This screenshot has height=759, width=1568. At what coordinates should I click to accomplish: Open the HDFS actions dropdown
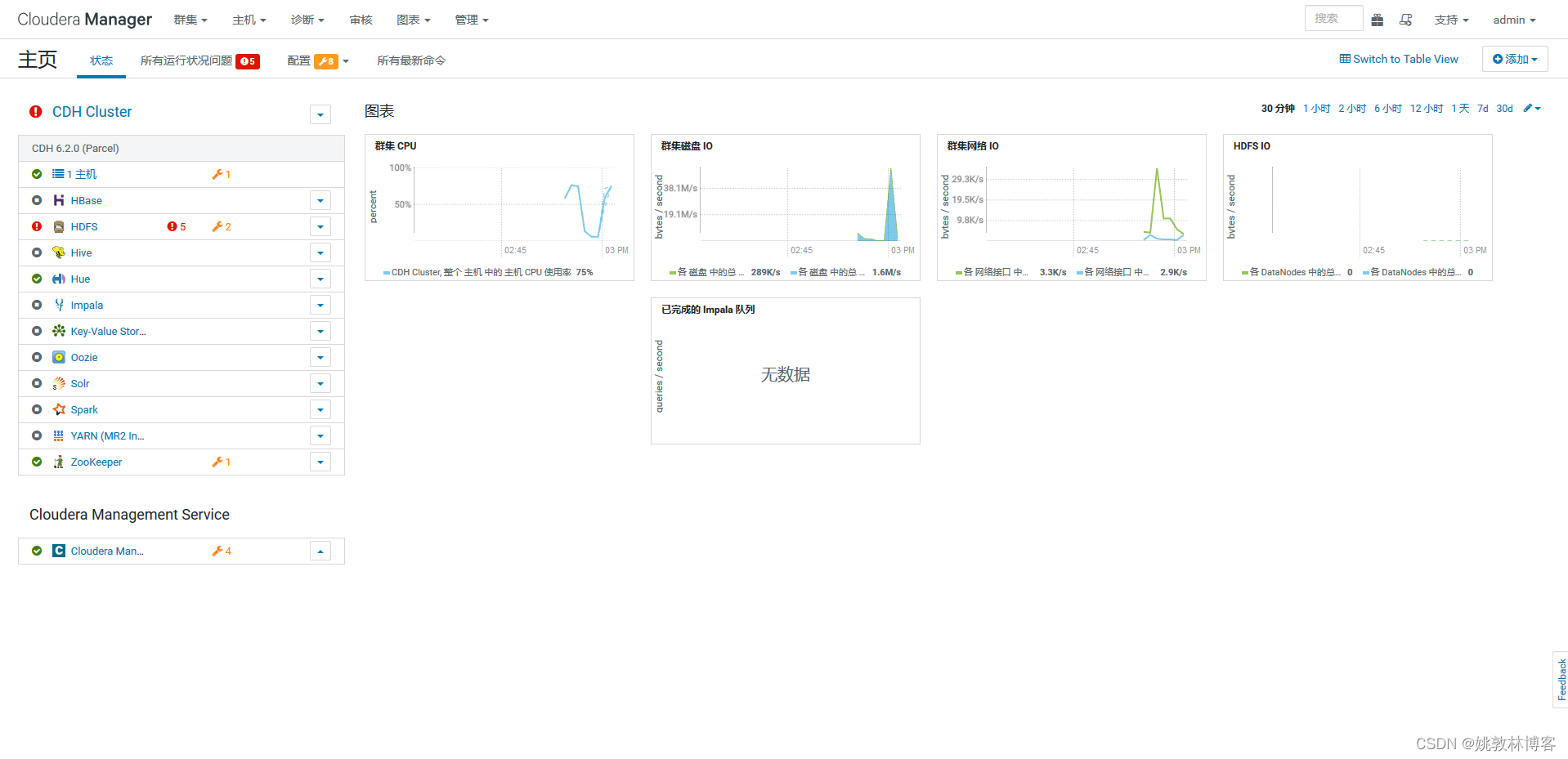(x=320, y=226)
